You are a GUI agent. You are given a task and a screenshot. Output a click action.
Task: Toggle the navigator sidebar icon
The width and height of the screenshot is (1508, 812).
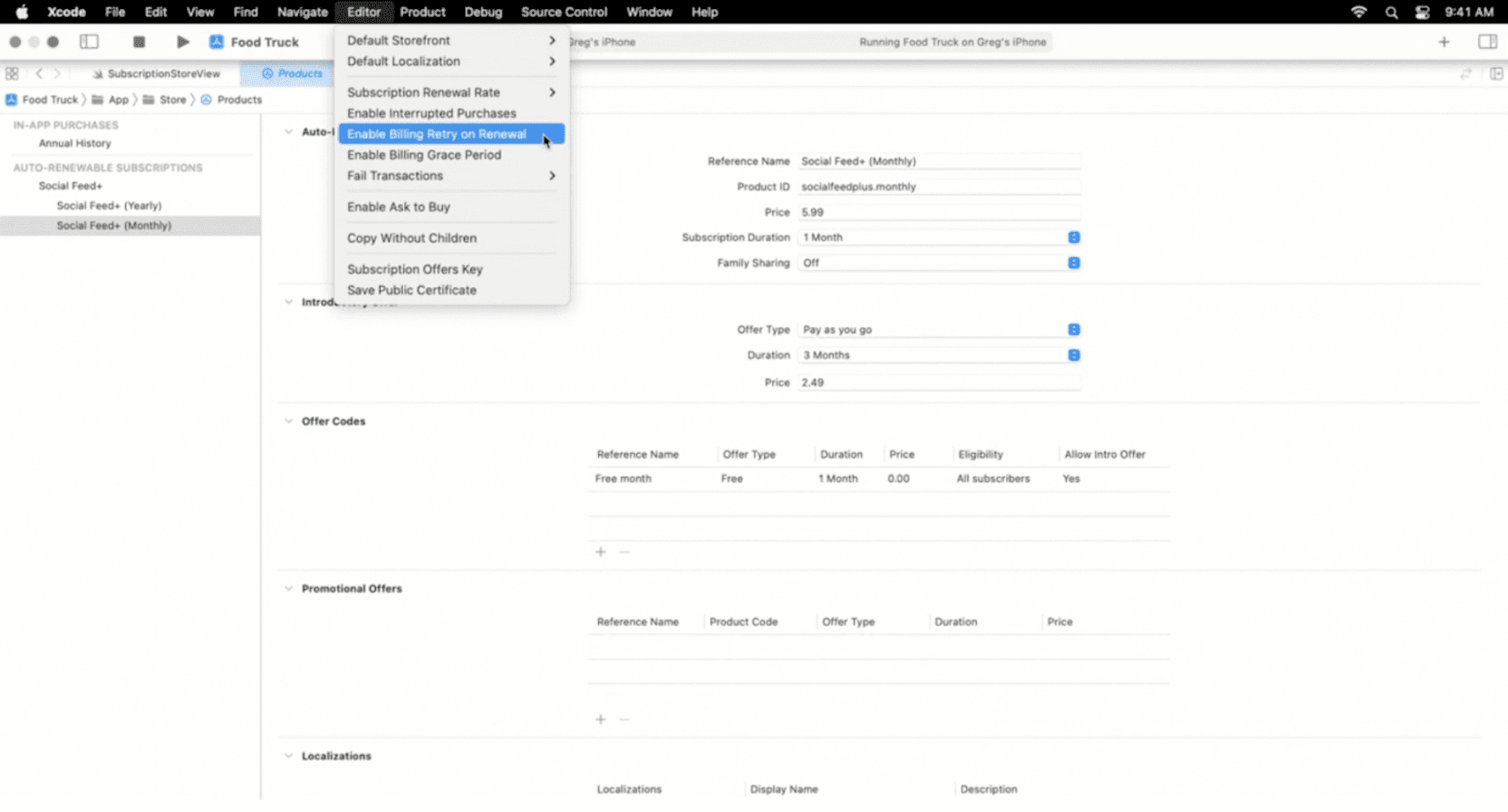click(x=89, y=42)
